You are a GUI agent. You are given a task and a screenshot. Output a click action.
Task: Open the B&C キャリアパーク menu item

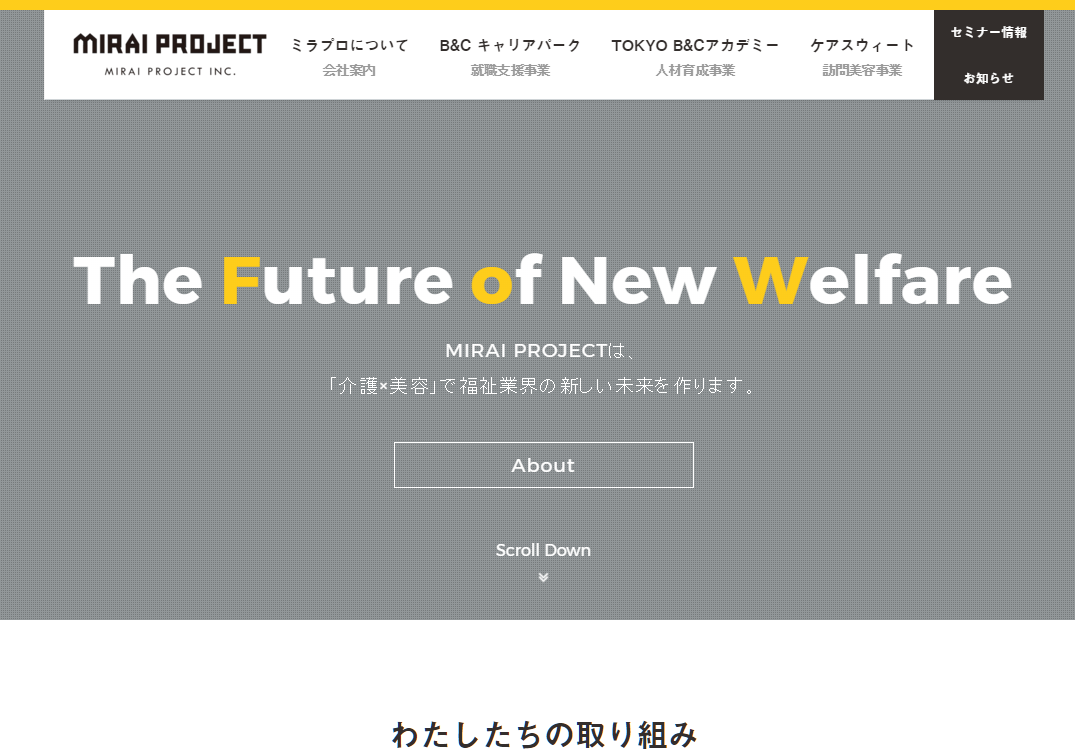tap(510, 45)
